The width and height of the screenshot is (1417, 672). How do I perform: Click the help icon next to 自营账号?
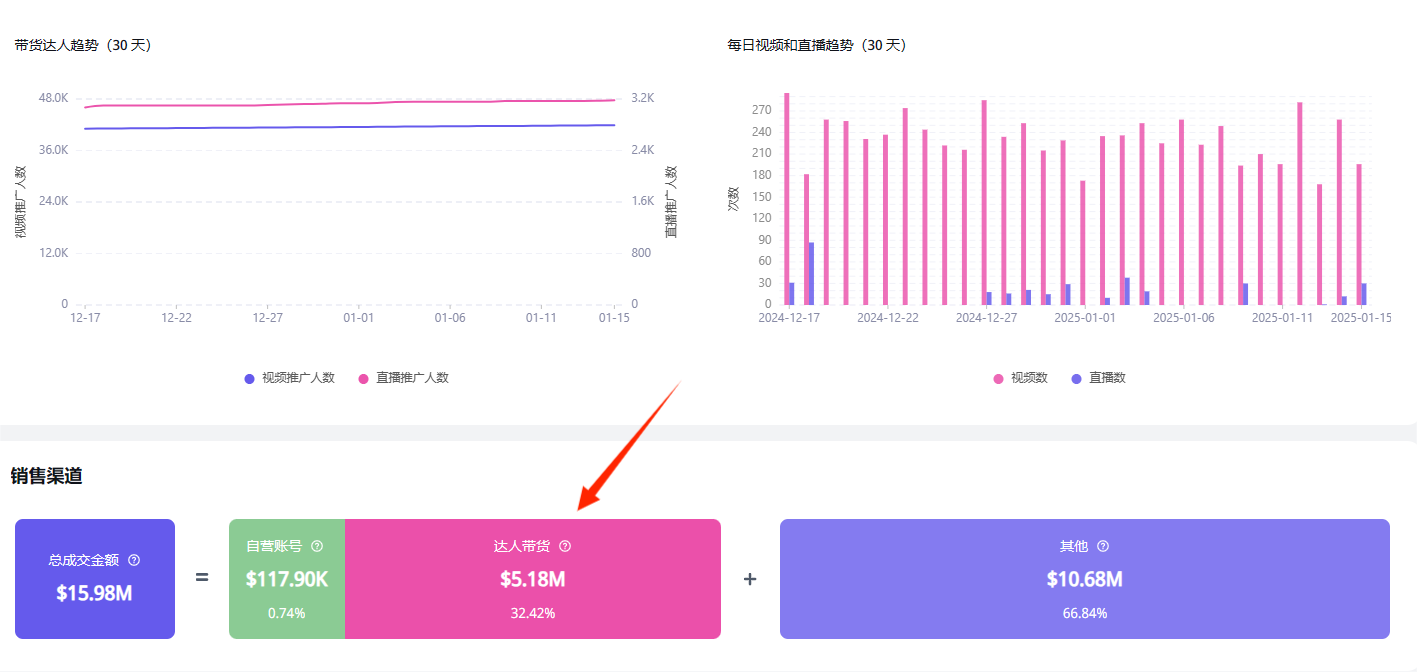(x=317, y=546)
